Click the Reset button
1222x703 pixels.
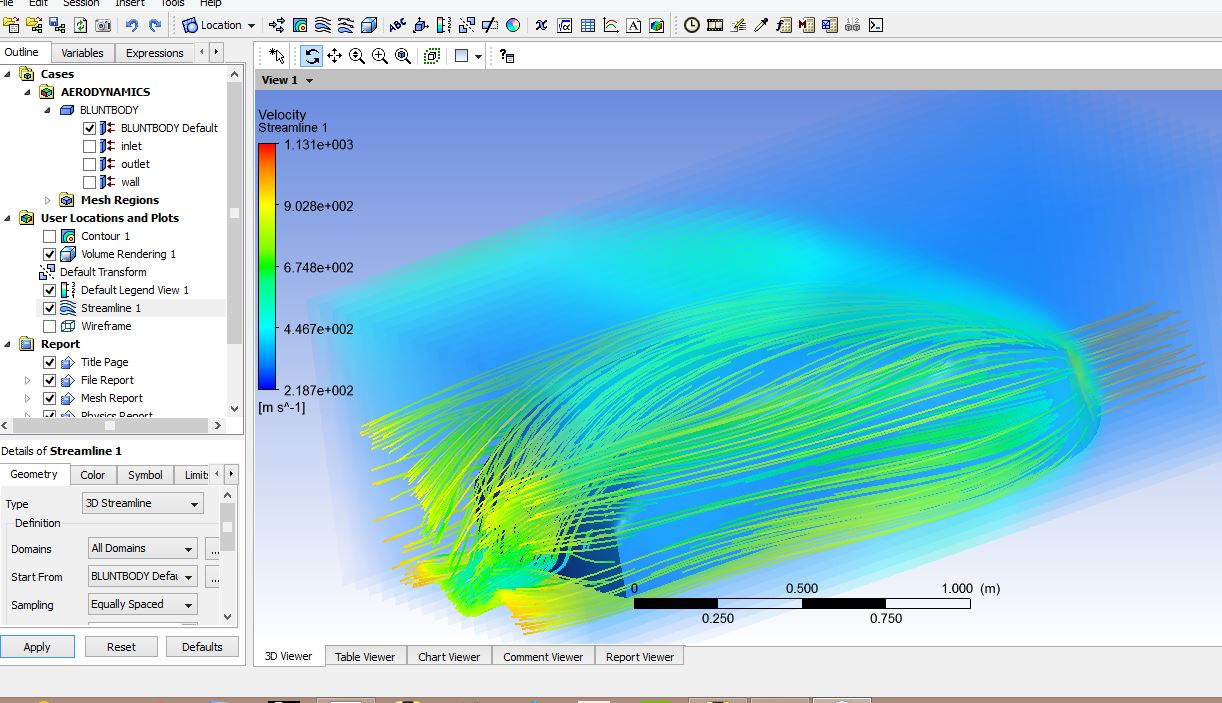click(x=121, y=647)
